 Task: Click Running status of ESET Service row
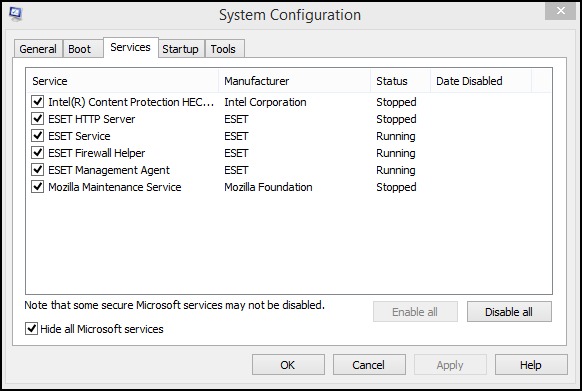(396, 136)
